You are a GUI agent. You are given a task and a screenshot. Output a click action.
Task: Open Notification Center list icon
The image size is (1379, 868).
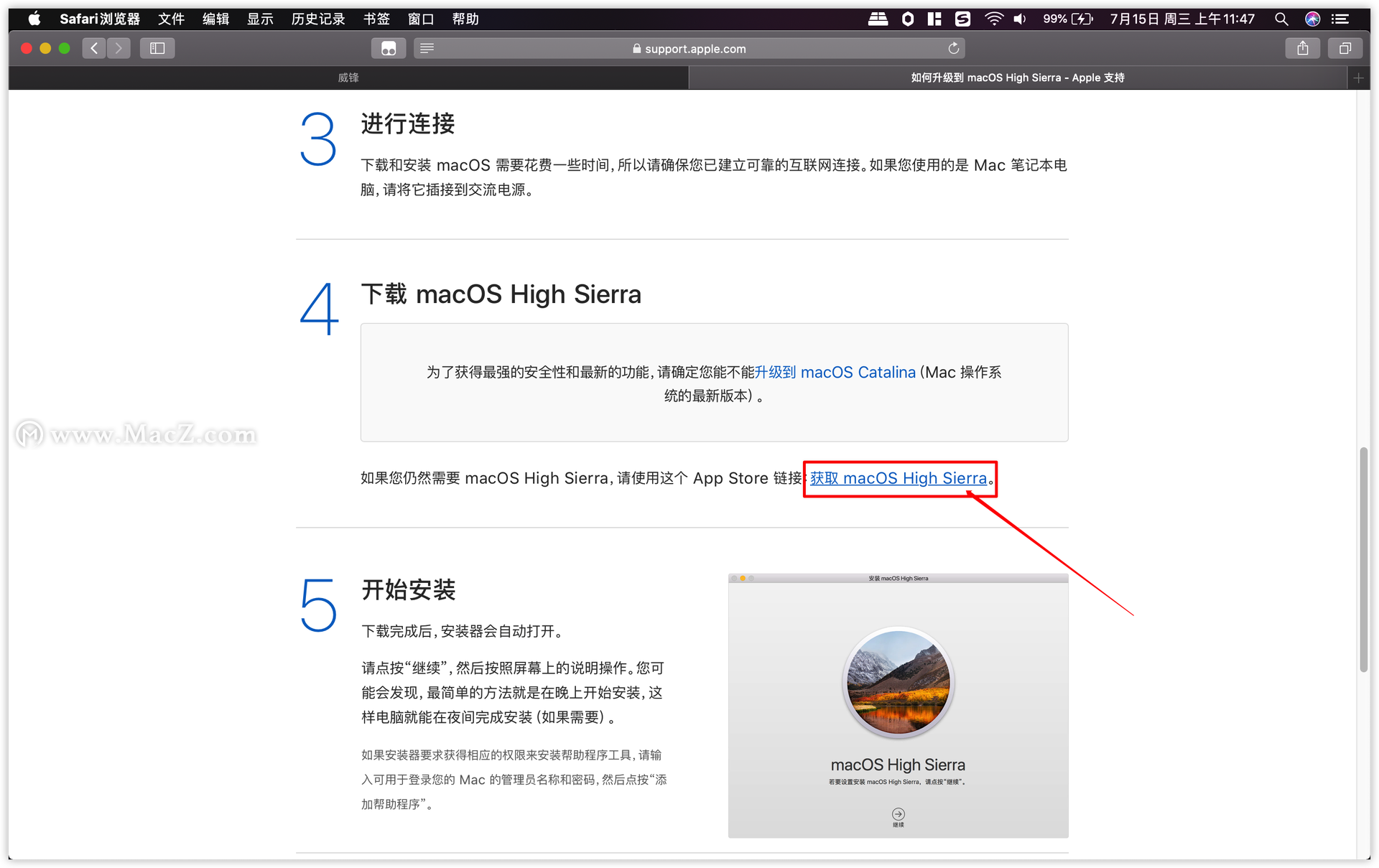(1340, 19)
